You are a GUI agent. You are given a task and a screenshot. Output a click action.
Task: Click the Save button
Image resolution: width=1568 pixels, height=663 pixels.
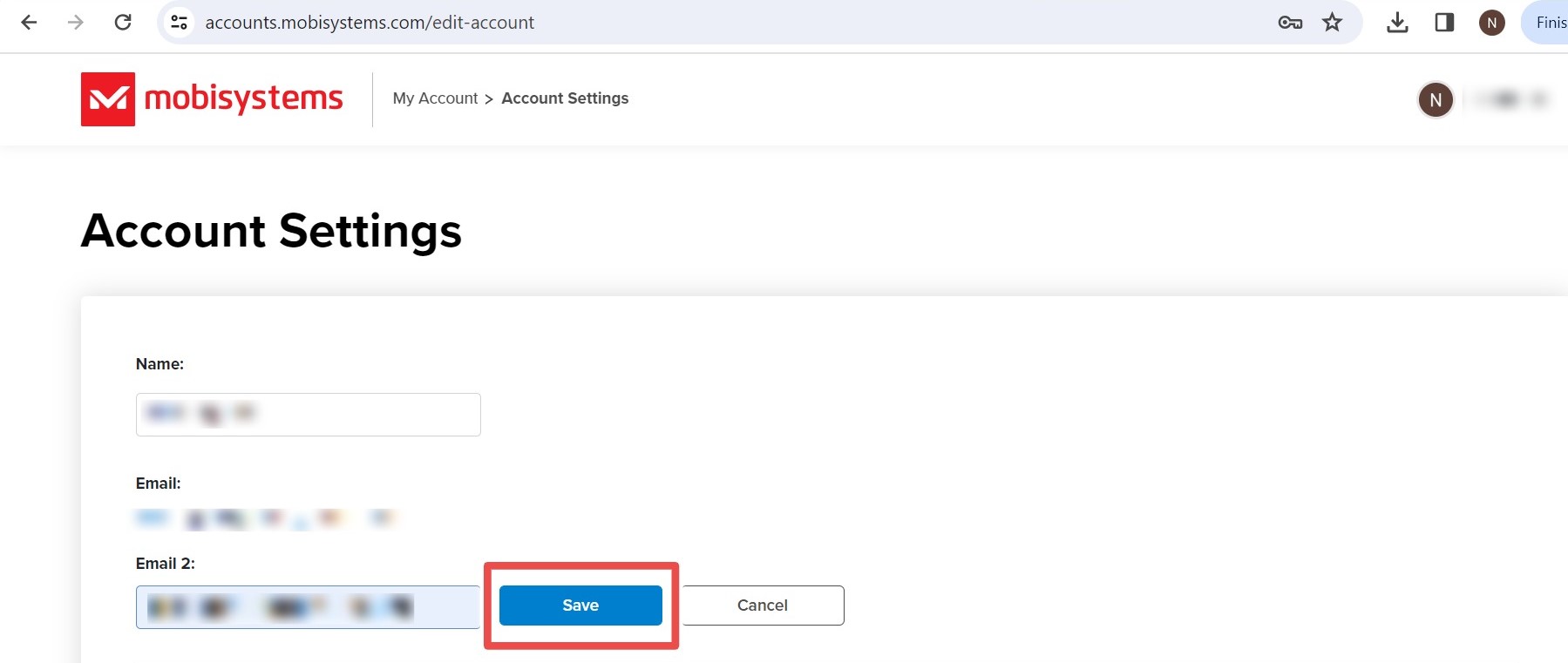(x=580, y=605)
